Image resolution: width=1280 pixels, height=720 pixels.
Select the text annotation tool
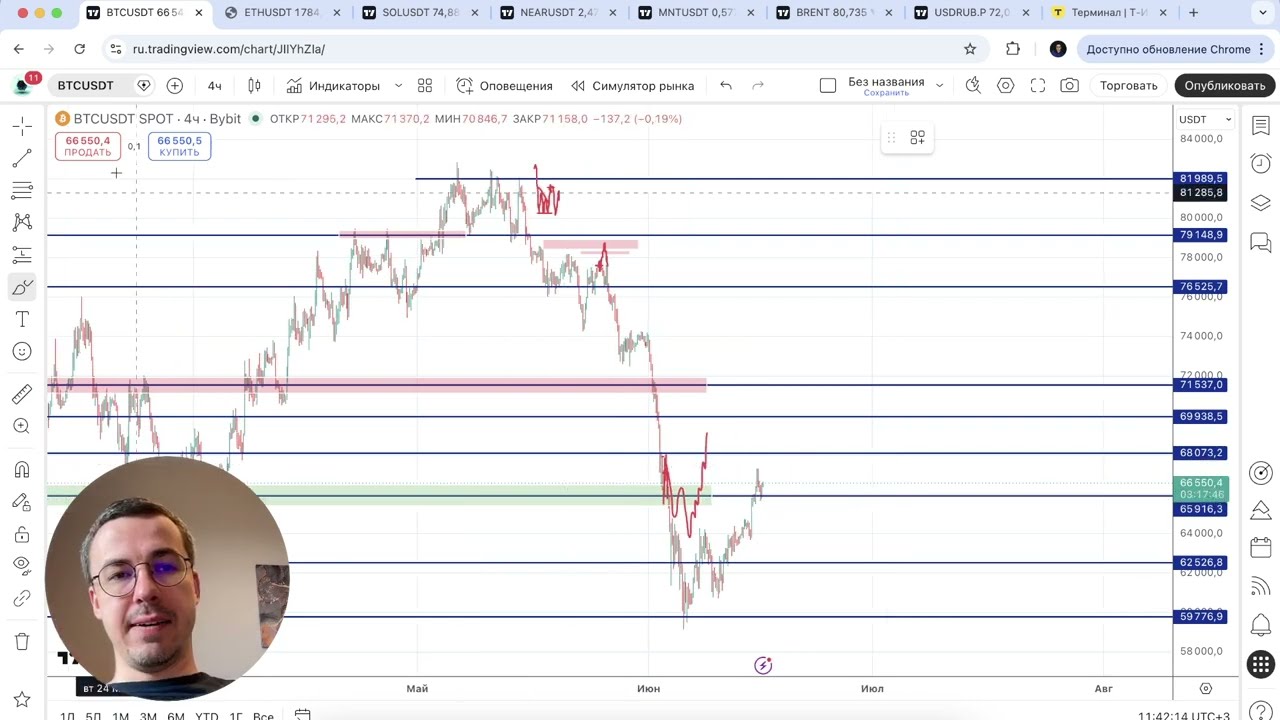click(x=22, y=319)
